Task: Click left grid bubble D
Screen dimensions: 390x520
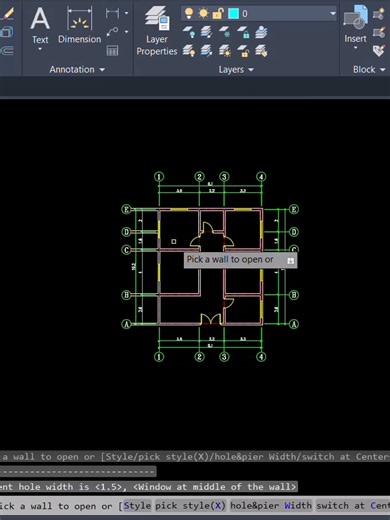Action: point(126,232)
